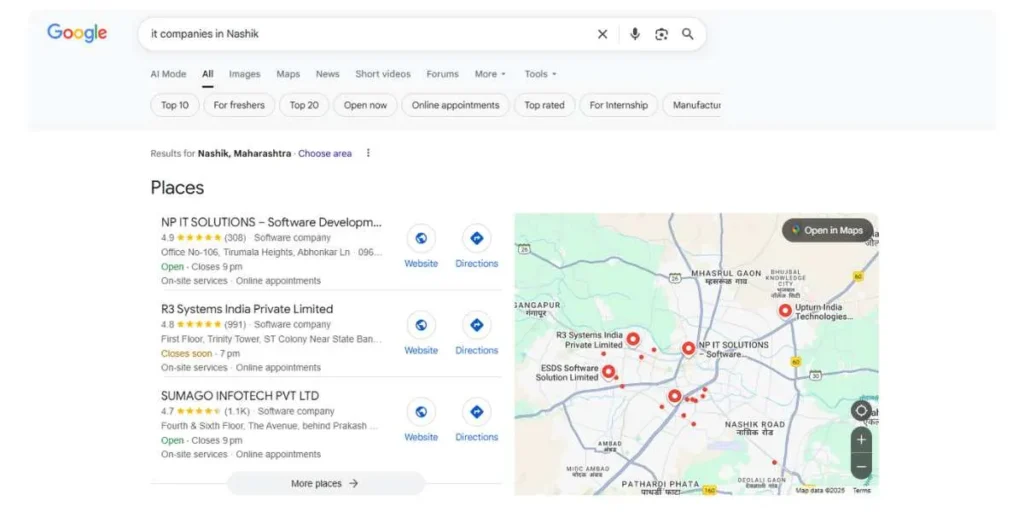
Task: Get directions to R3 Systems India
Action: pyautogui.click(x=476, y=326)
